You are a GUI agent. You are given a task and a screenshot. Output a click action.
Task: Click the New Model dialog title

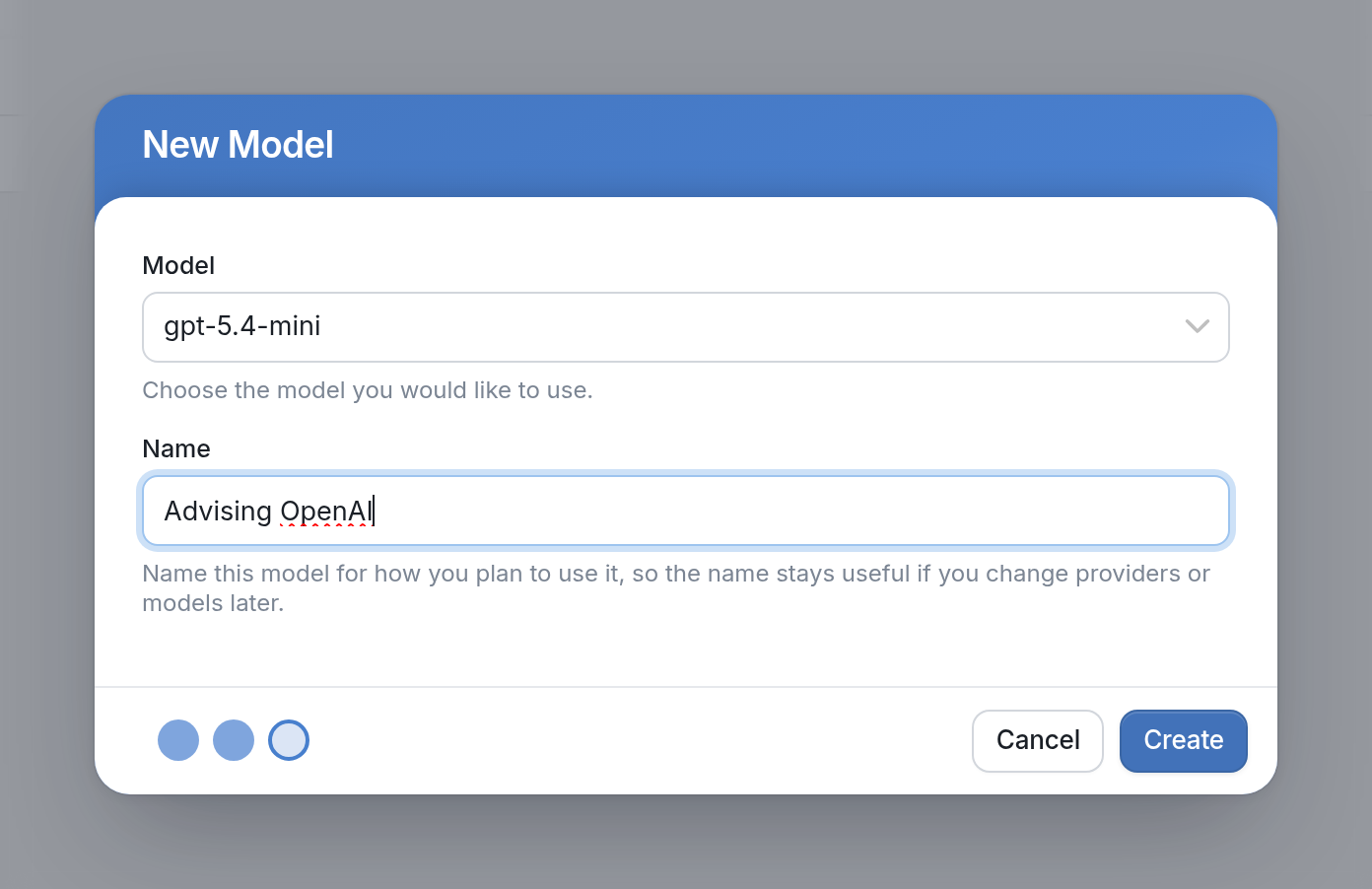tap(239, 145)
